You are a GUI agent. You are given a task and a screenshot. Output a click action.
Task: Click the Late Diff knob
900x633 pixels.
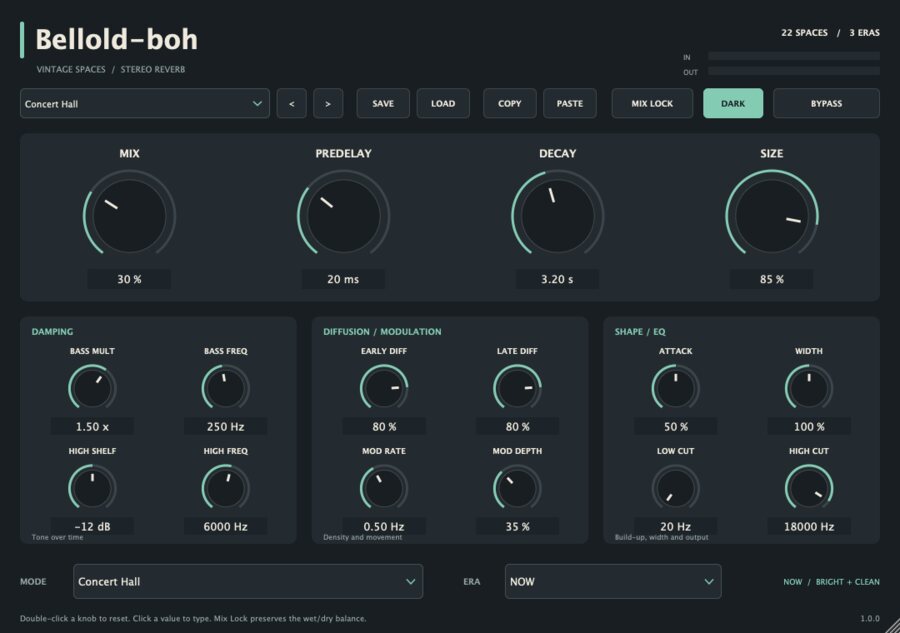(517, 388)
